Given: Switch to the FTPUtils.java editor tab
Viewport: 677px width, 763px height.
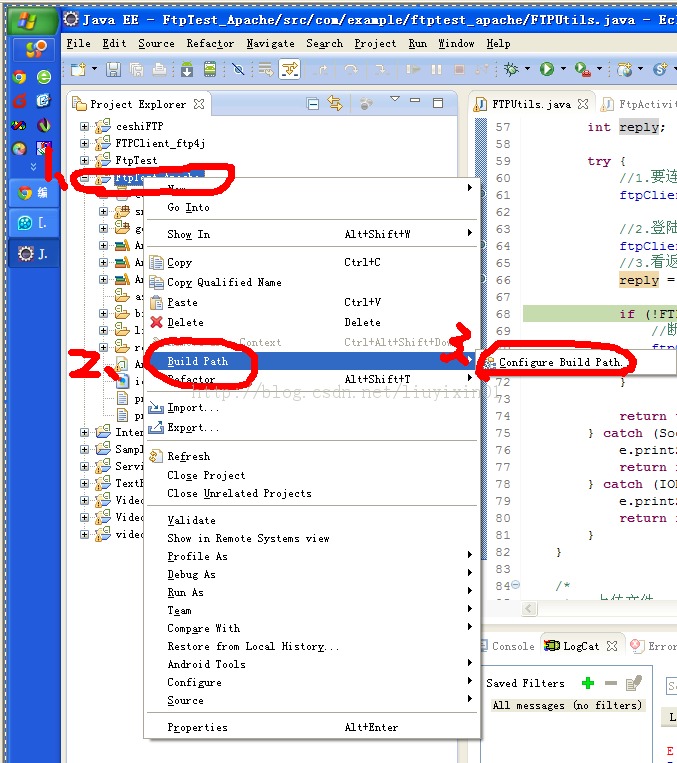Looking at the screenshot, I should (531, 104).
